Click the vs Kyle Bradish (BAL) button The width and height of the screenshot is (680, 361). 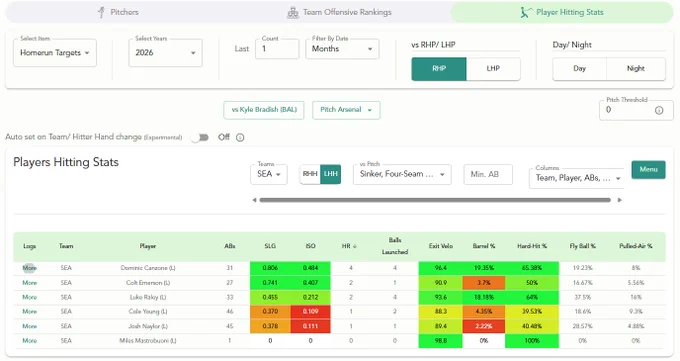click(264, 110)
